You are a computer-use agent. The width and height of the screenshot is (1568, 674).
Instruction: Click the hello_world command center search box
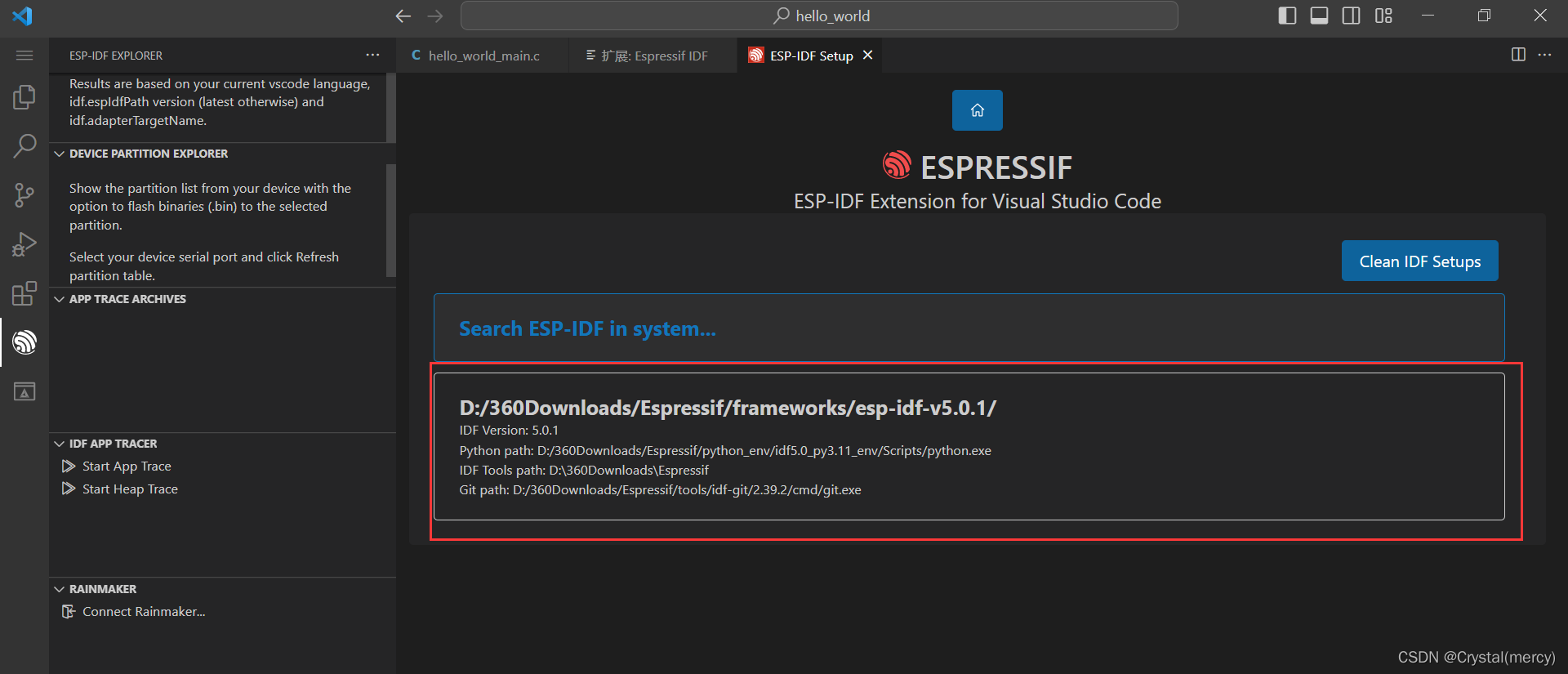[x=819, y=16]
